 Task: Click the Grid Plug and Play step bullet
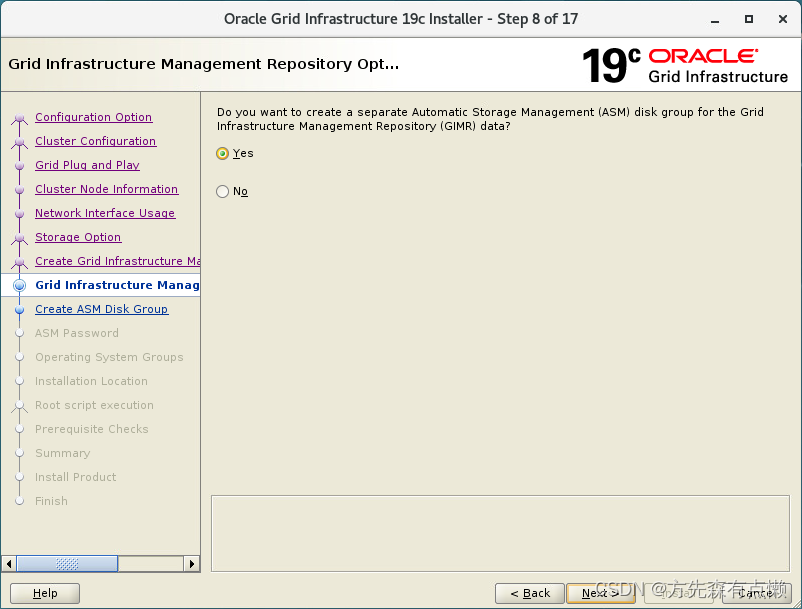click(19, 166)
